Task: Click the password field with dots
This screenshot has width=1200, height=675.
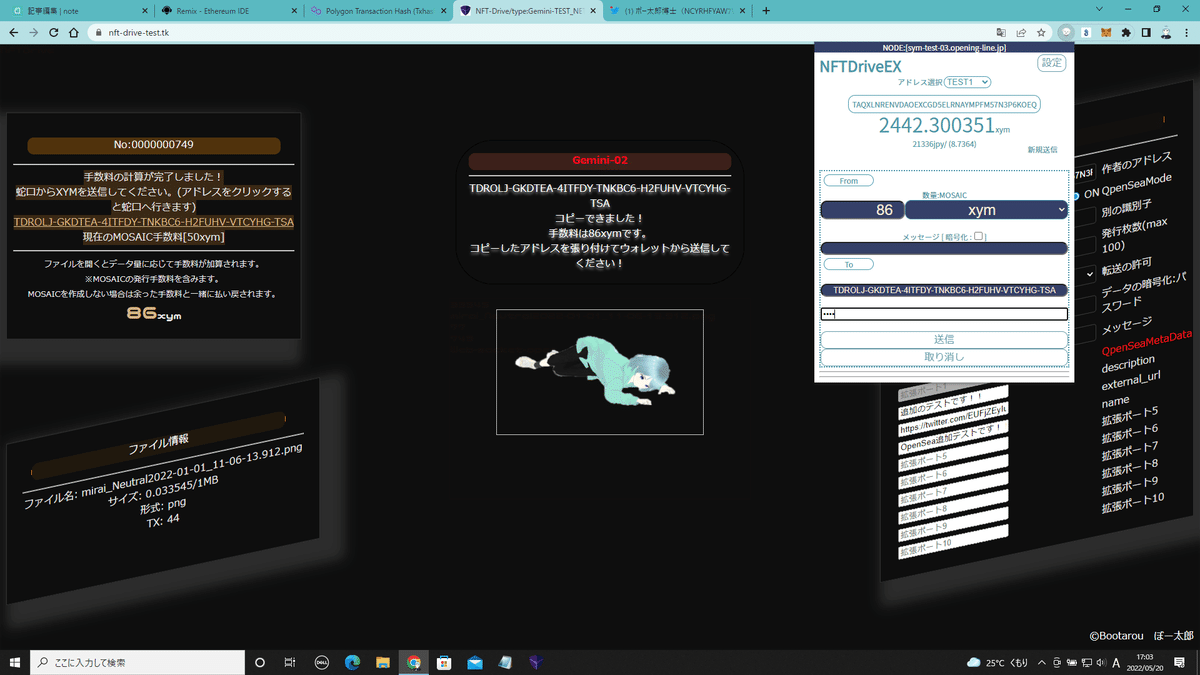Action: 944,314
